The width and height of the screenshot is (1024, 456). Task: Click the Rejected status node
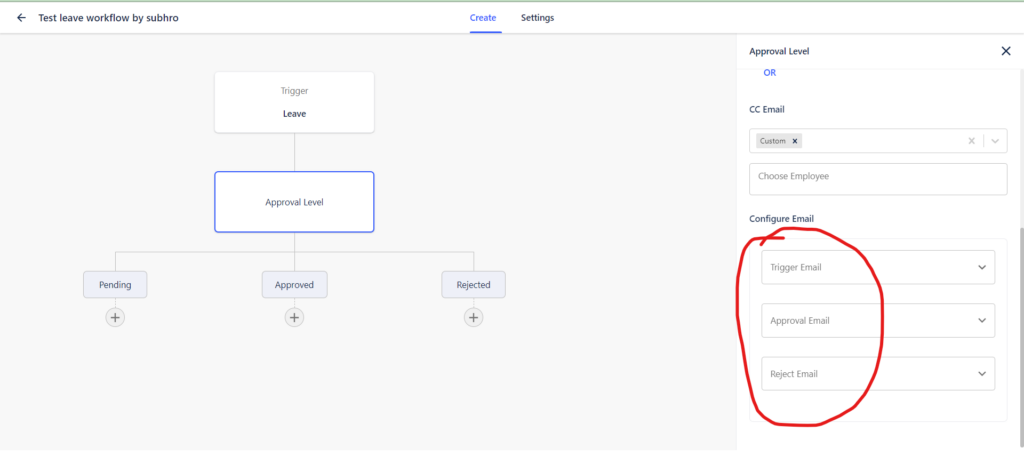[473, 285]
